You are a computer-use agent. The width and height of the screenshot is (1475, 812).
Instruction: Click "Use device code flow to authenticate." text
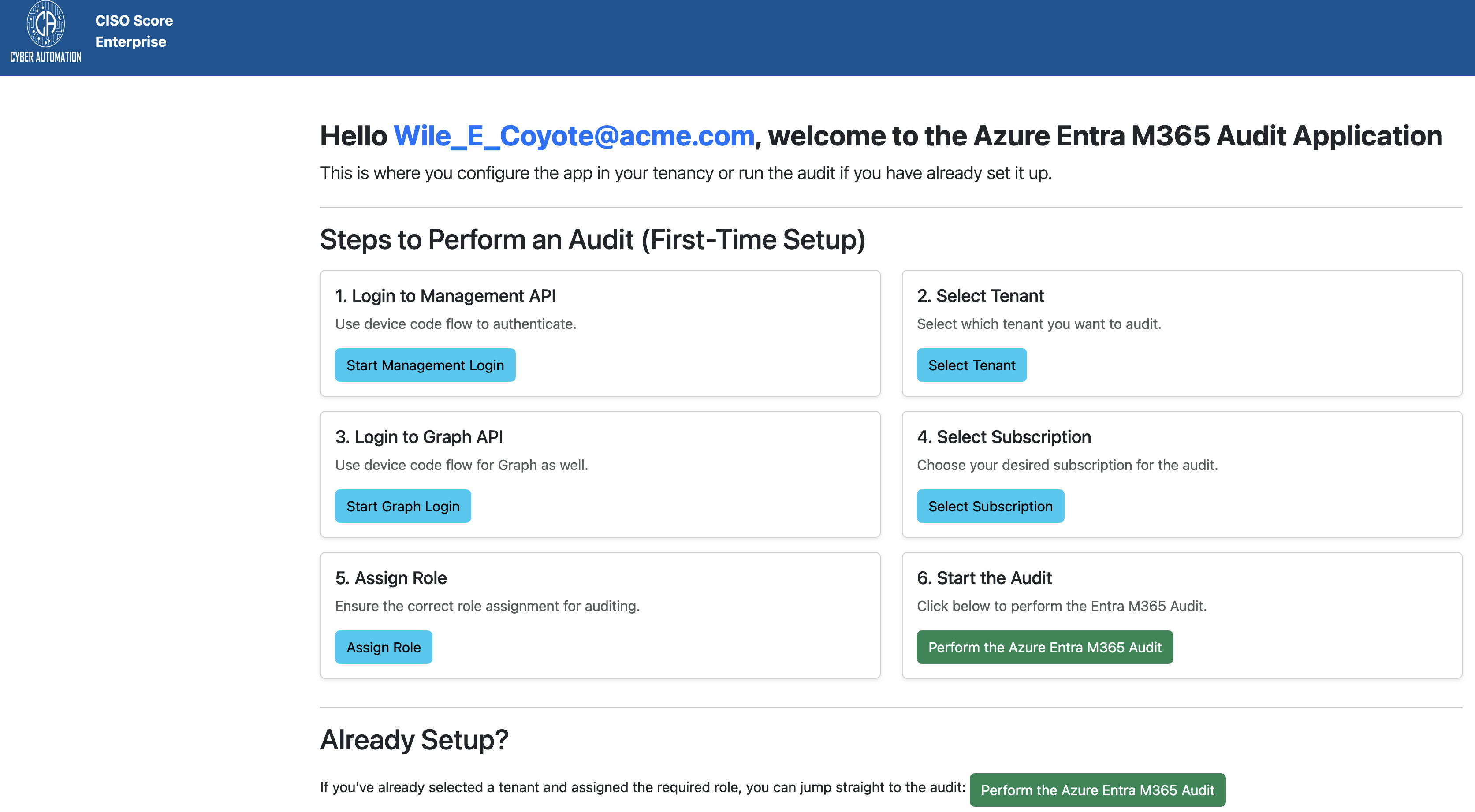[455, 324]
